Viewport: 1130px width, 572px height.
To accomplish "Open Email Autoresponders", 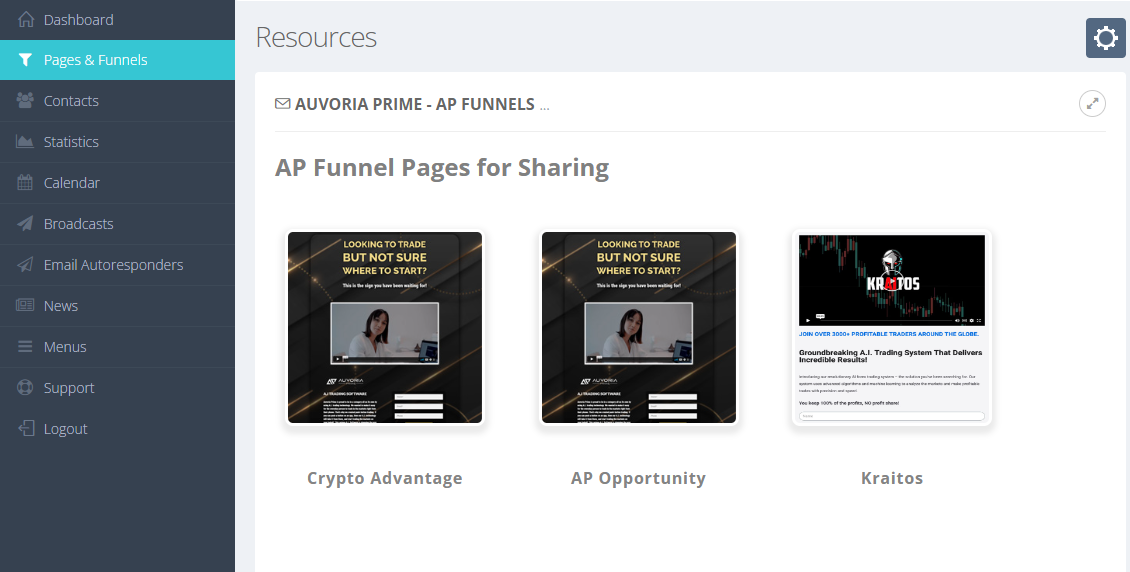I will (117, 264).
